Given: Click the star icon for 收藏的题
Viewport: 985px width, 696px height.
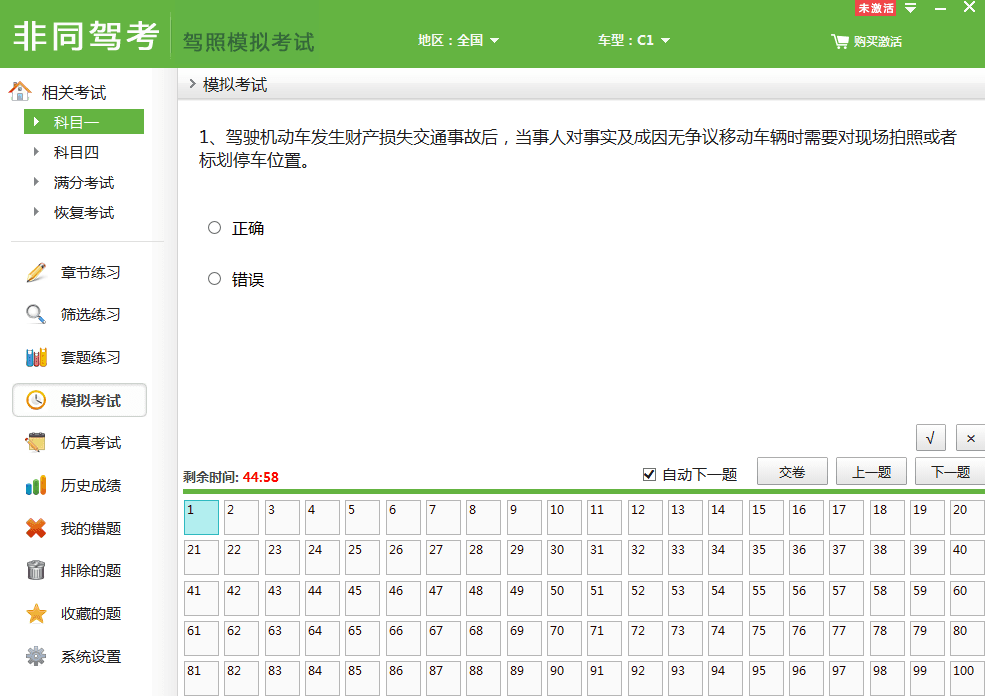Looking at the screenshot, I should [36, 614].
